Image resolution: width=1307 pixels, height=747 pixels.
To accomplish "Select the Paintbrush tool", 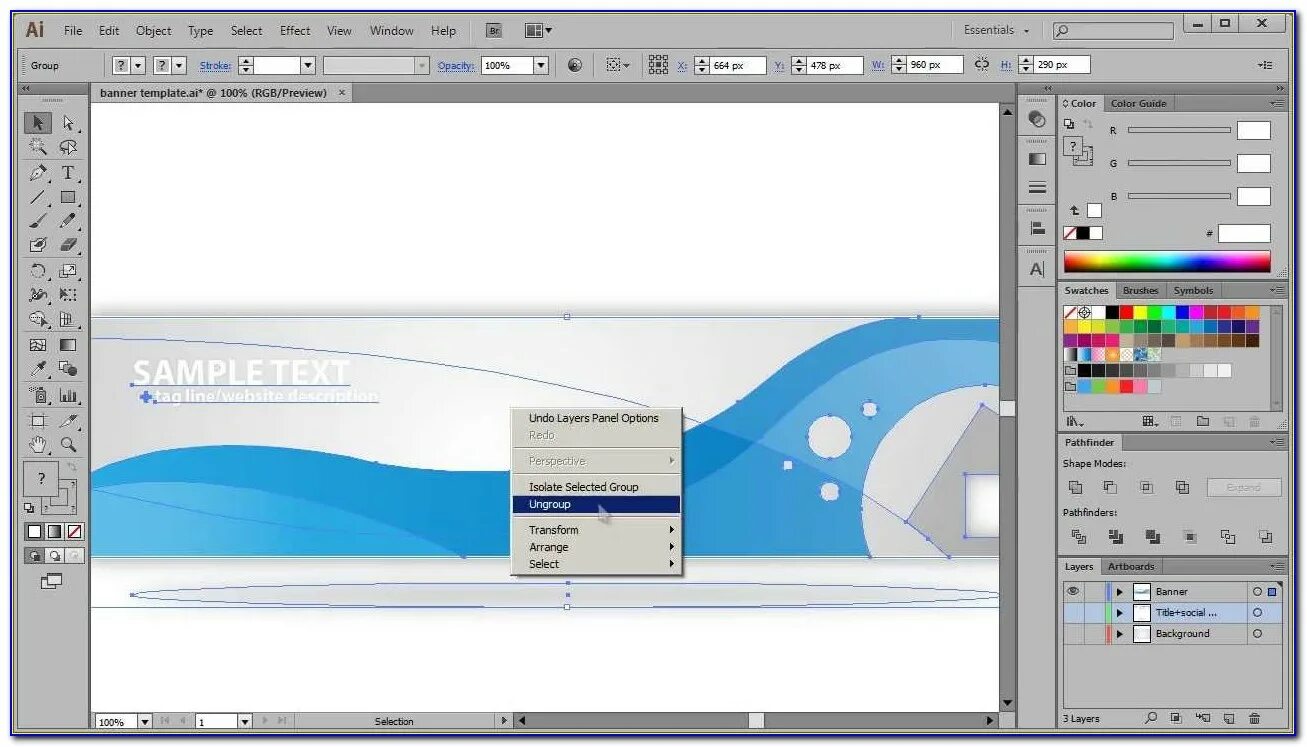I will [x=38, y=221].
